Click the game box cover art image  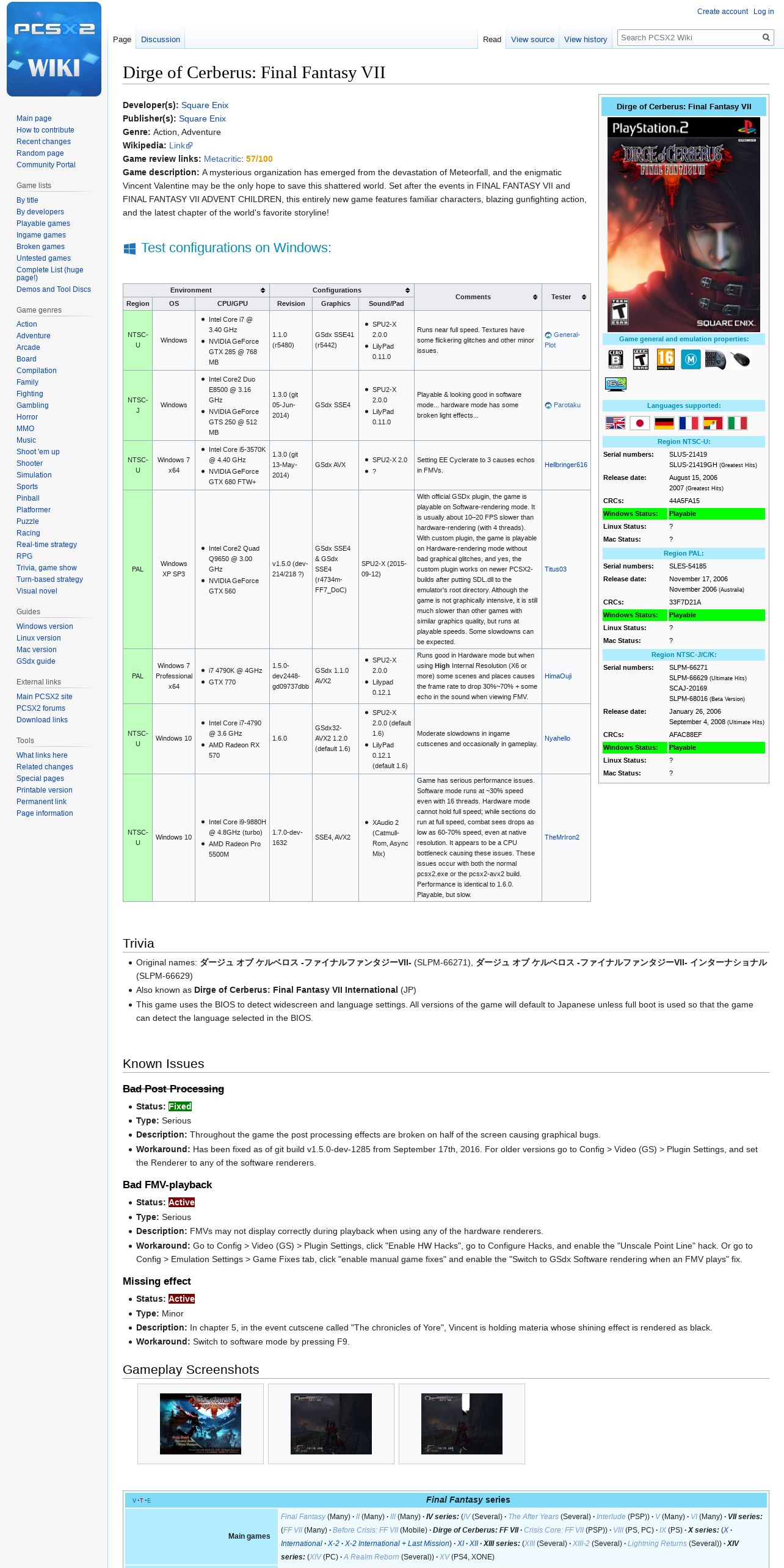pos(684,225)
